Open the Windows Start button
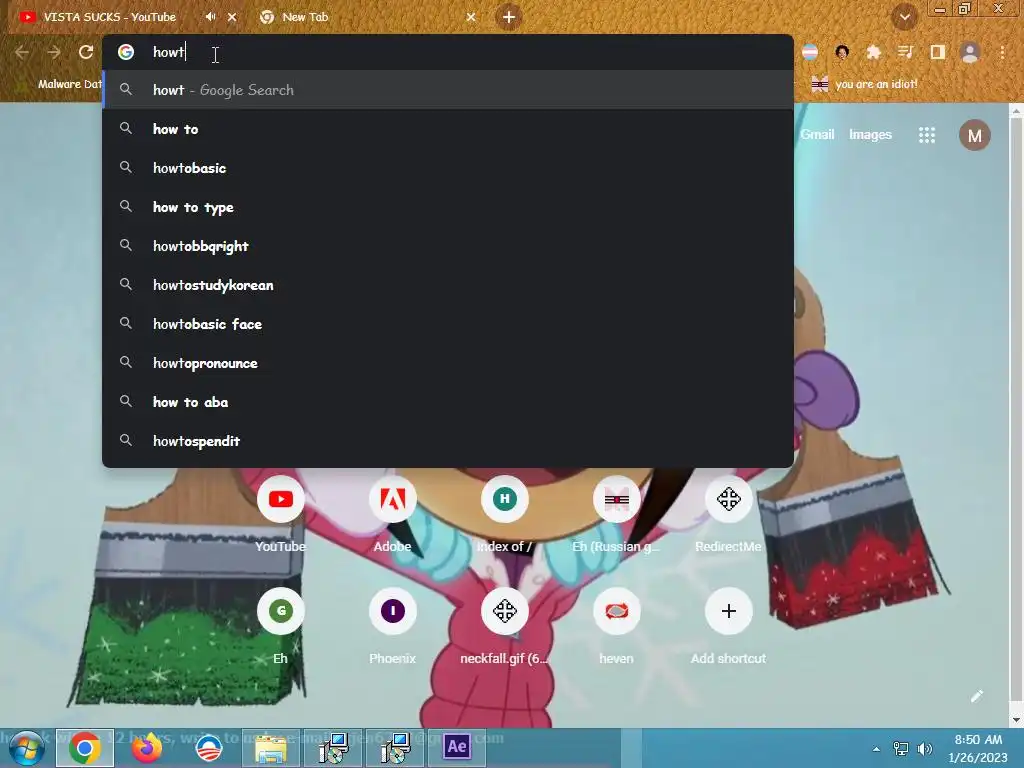Image resolution: width=1024 pixels, height=768 pixels. 27,748
